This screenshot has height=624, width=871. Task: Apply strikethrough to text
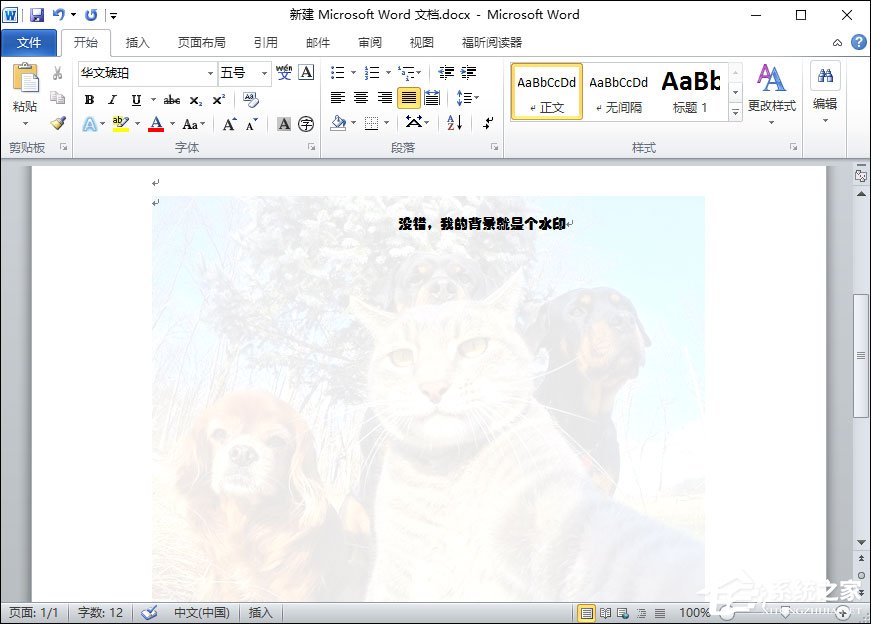(172, 100)
